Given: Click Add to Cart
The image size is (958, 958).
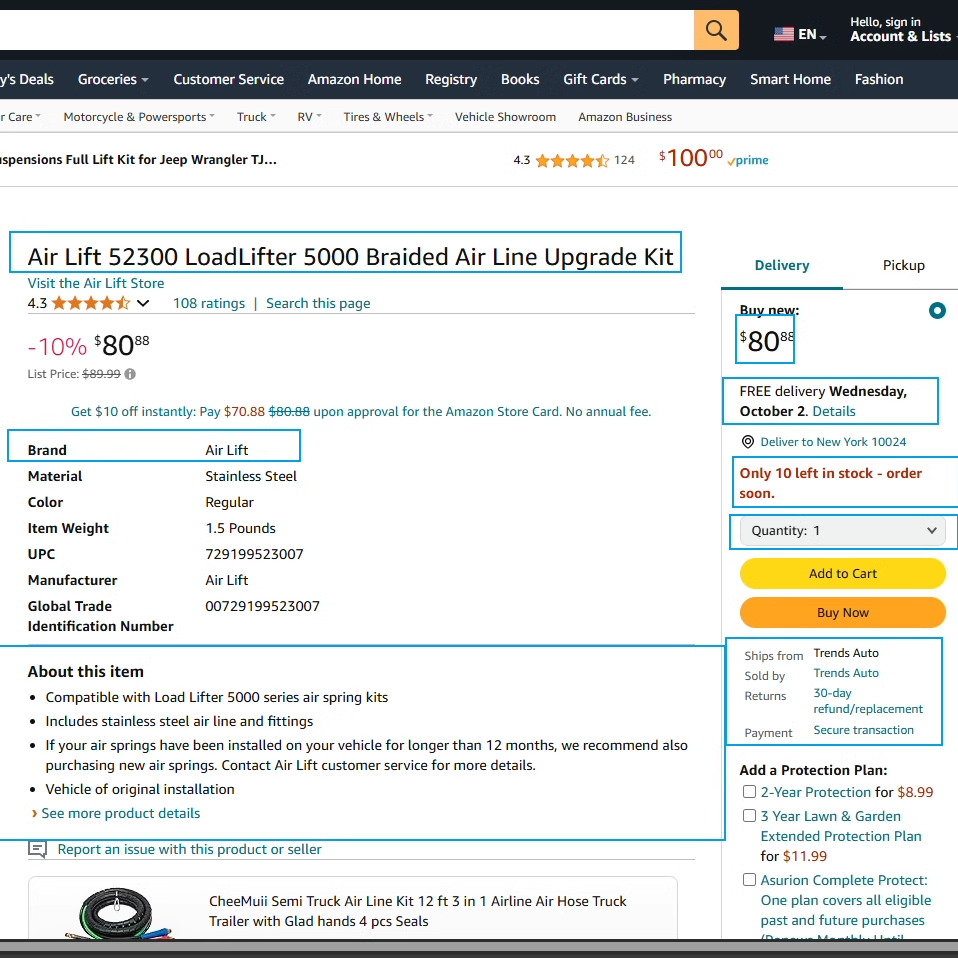Looking at the screenshot, I should [843, 574].
